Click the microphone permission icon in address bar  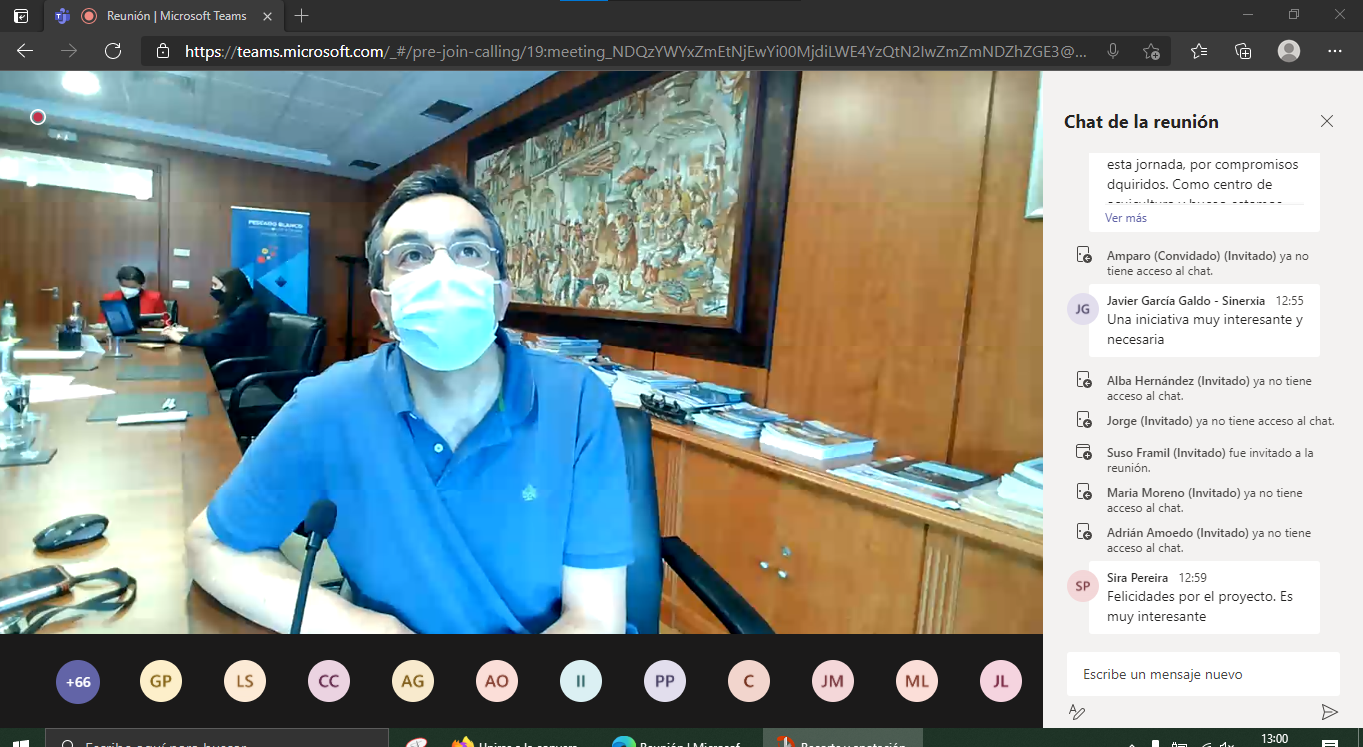[1113, 52]
